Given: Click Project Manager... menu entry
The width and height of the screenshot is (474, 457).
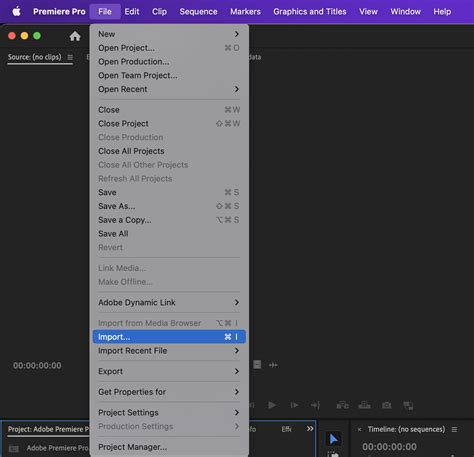Looking at the screenshot, I should (169, 447).
